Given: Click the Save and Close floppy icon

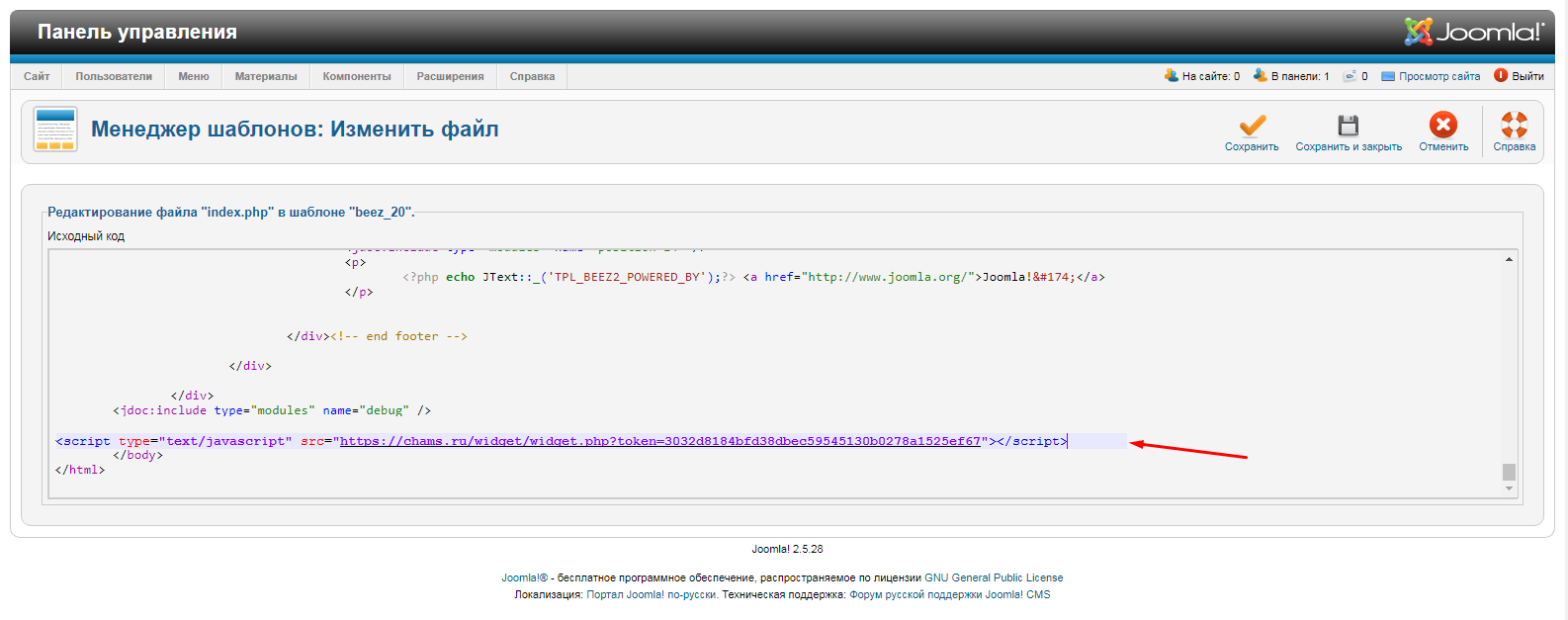Looking at the screenshot, I should coord(1348,126).
